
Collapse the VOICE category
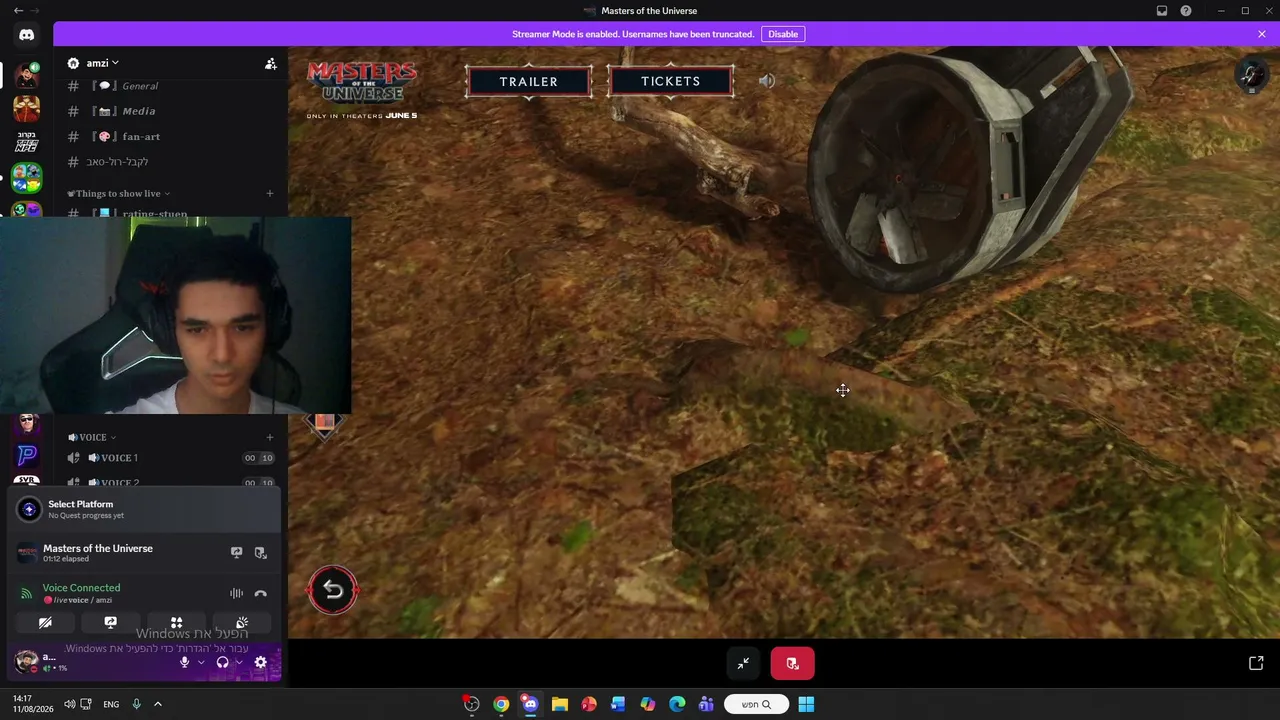[x=92, y=437]
